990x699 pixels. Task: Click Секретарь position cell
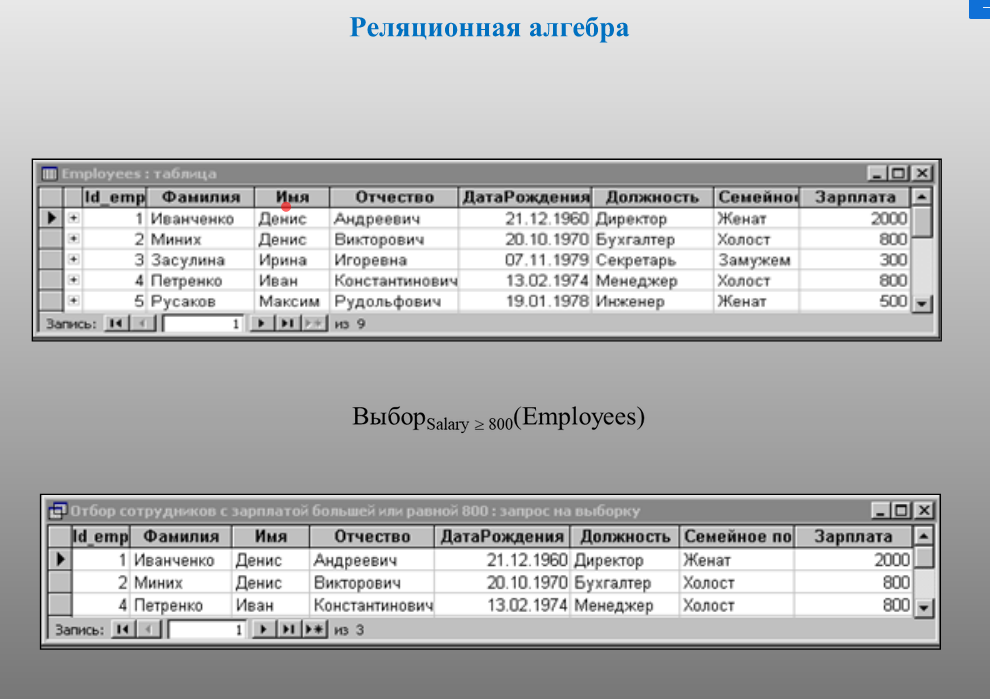[x=653, y=260]
